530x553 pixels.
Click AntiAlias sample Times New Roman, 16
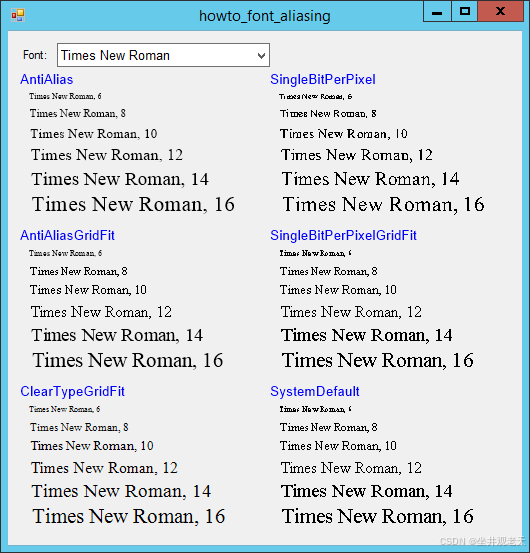(x=133, y=204)
